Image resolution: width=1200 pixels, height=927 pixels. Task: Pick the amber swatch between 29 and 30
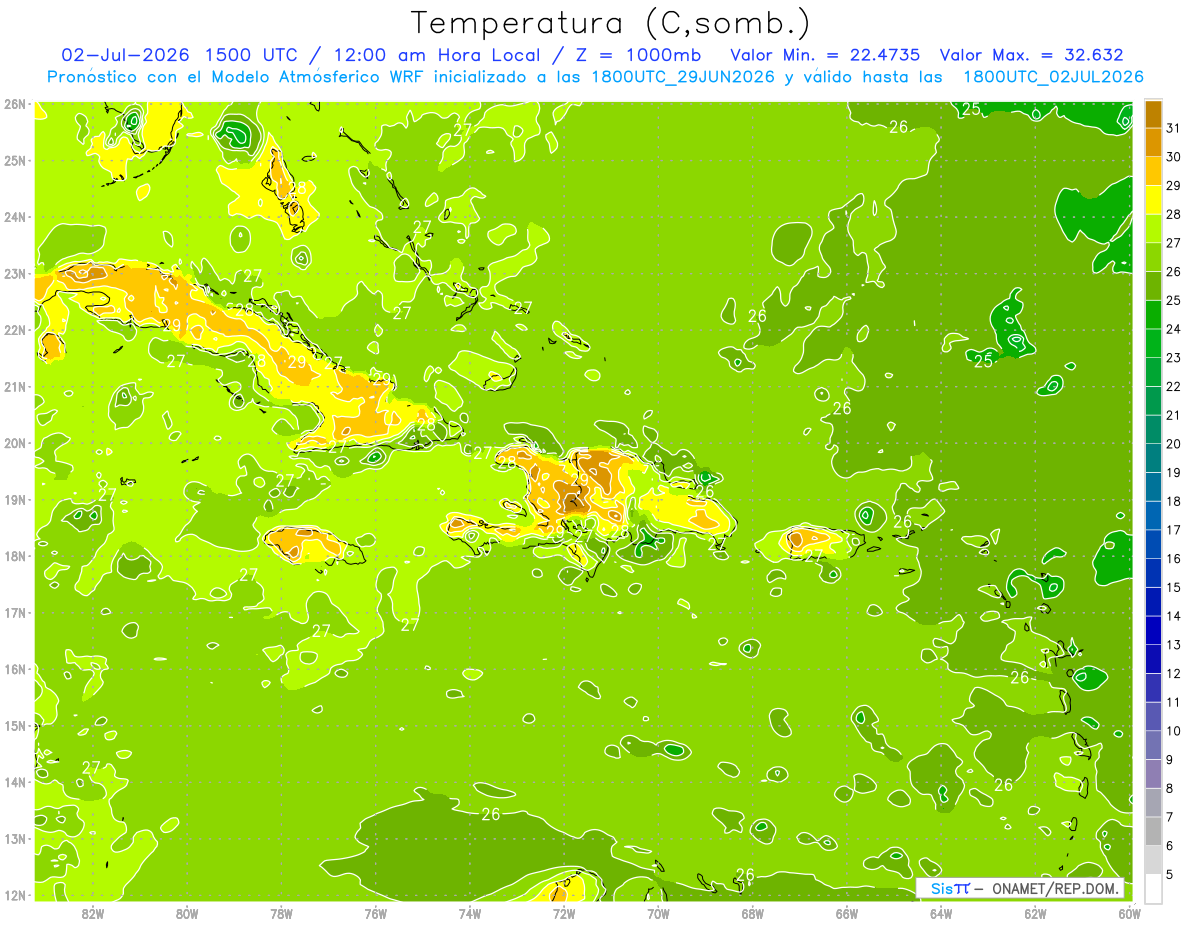[1153, 171]
